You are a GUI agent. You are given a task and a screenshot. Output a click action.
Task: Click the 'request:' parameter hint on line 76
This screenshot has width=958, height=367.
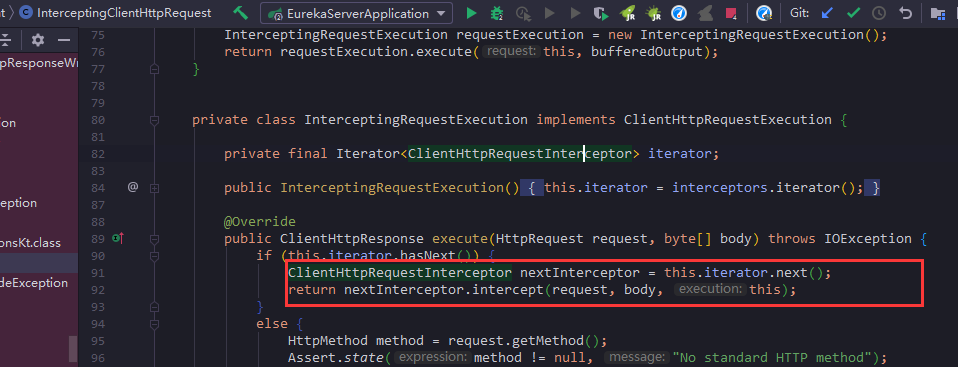click(x=511, y=52)
